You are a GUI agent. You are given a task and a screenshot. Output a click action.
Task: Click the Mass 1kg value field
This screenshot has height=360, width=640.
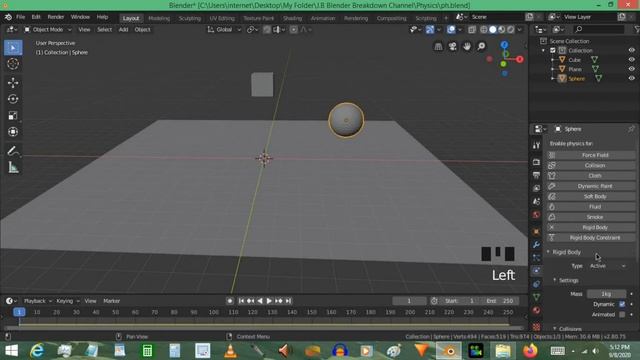pyautogui.click(x=606, y=294)
